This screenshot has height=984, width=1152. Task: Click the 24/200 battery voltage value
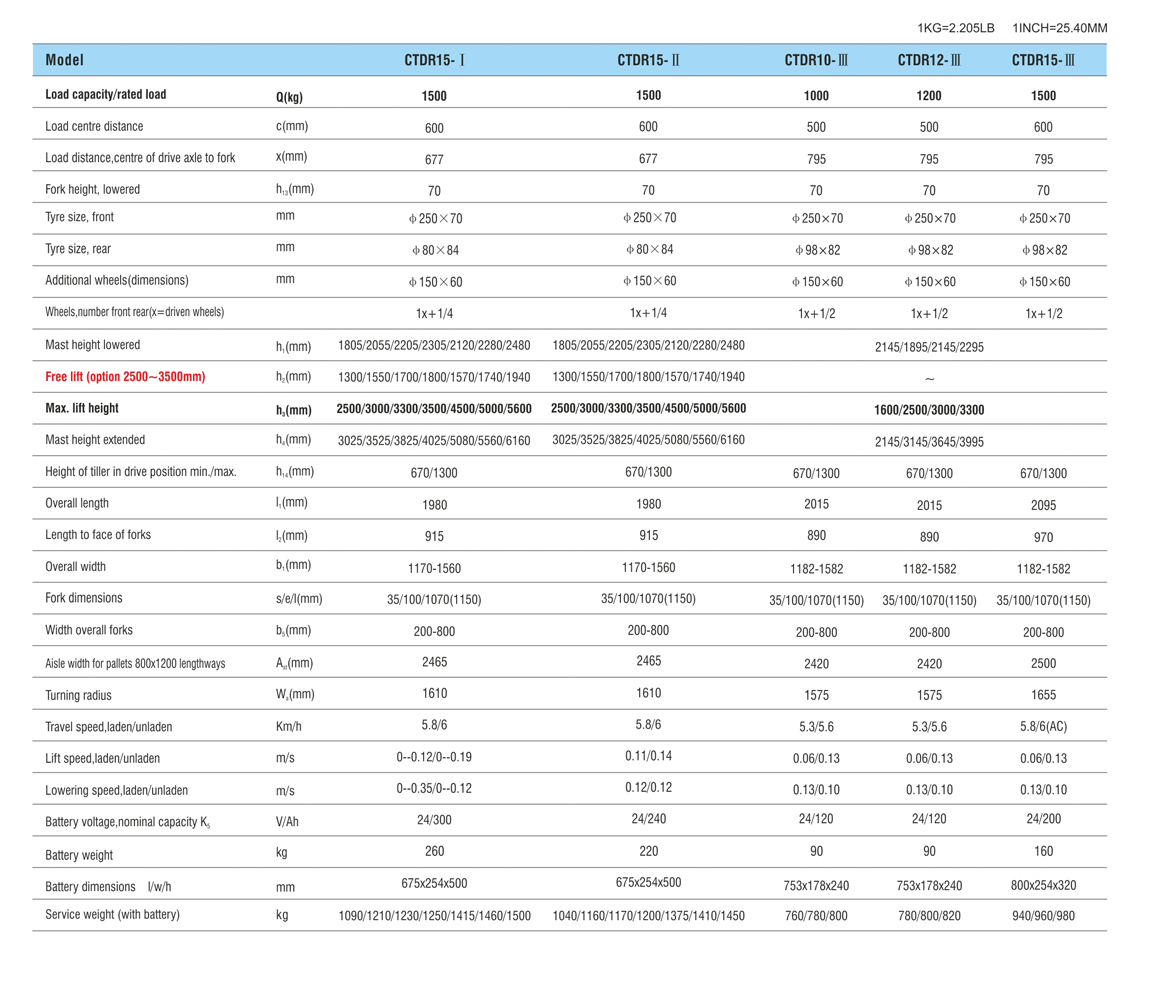1043,819
